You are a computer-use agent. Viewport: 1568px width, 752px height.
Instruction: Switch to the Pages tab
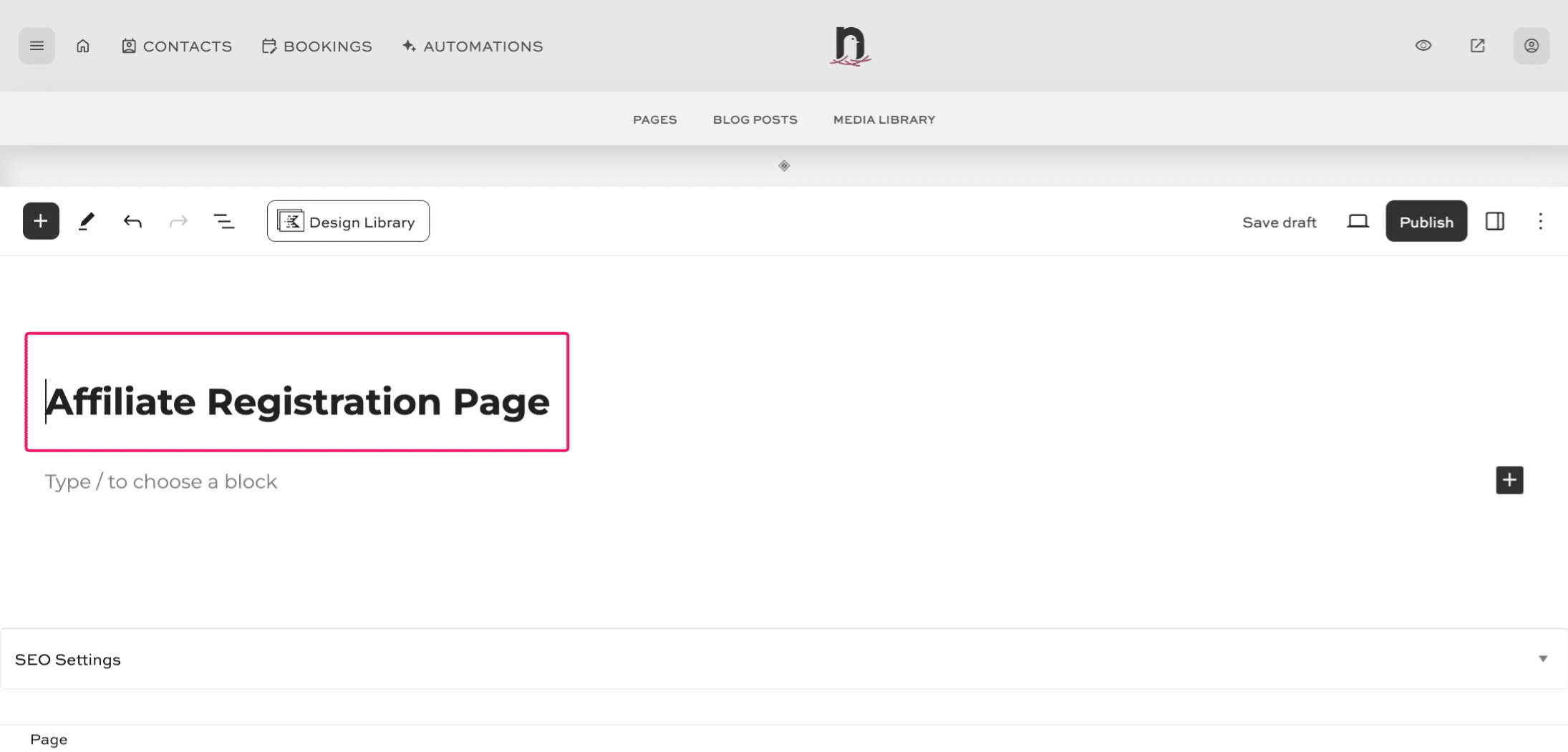(654, 119)
